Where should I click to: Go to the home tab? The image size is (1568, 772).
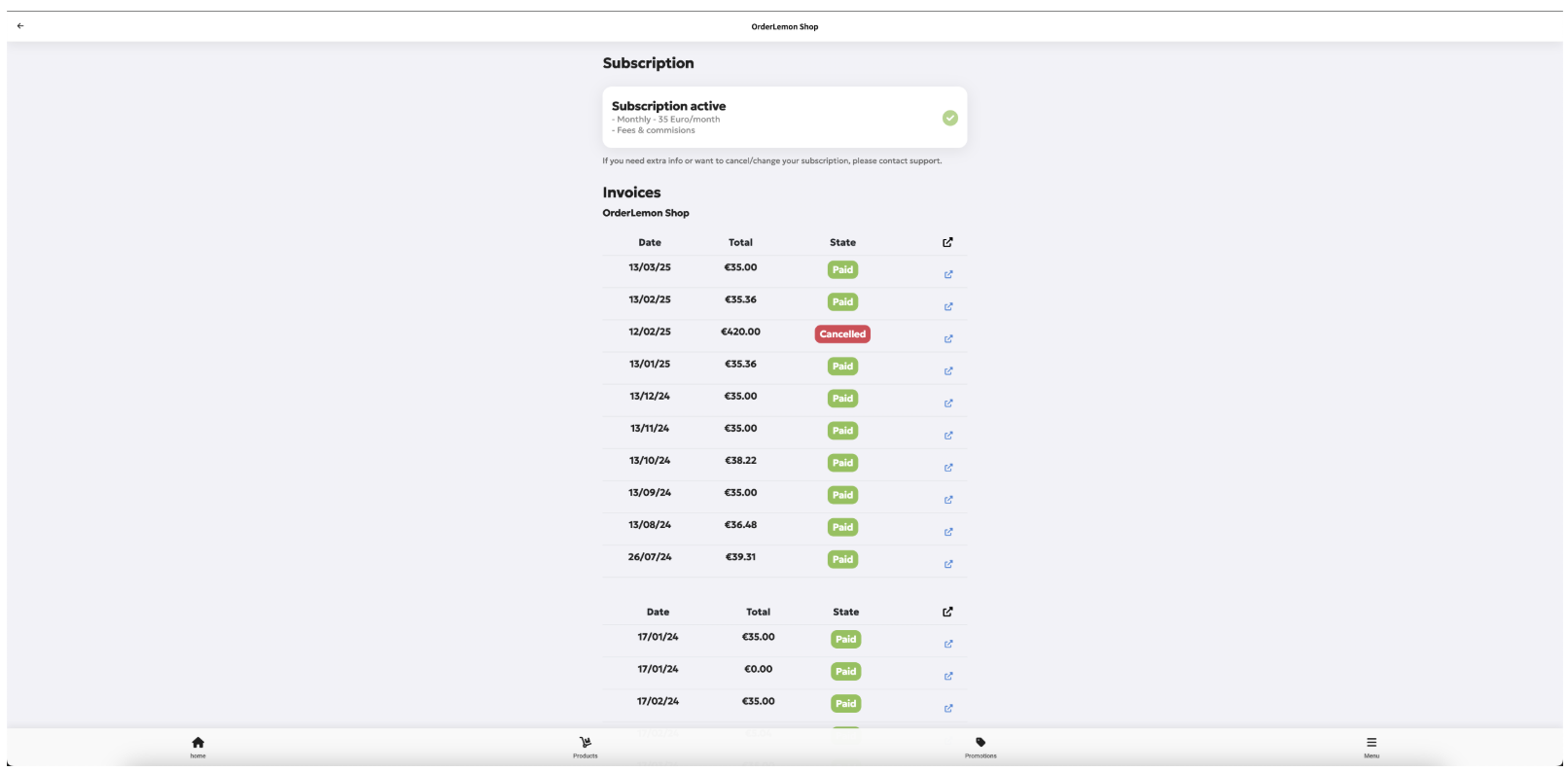(x=197, y=746)
